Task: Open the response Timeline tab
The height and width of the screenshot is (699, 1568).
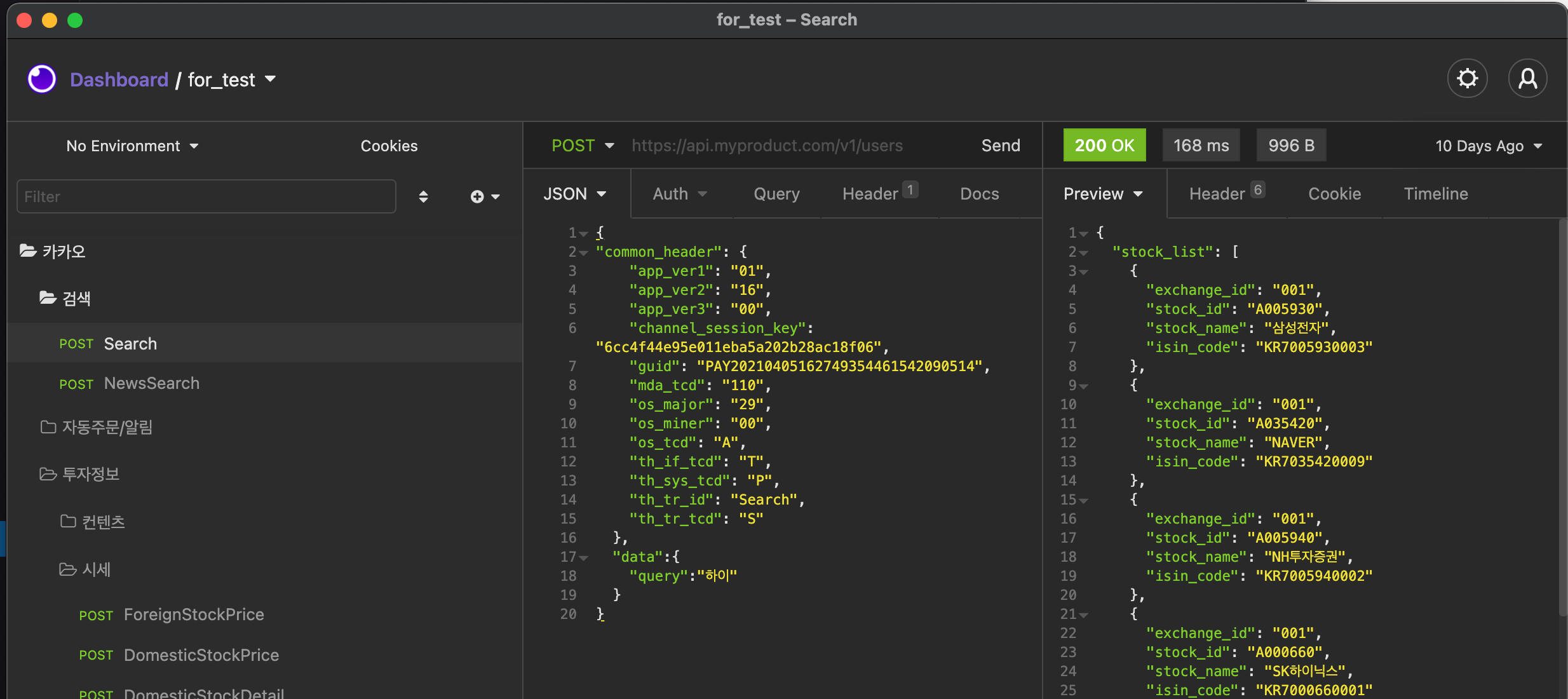Action: click(1435, 194)
